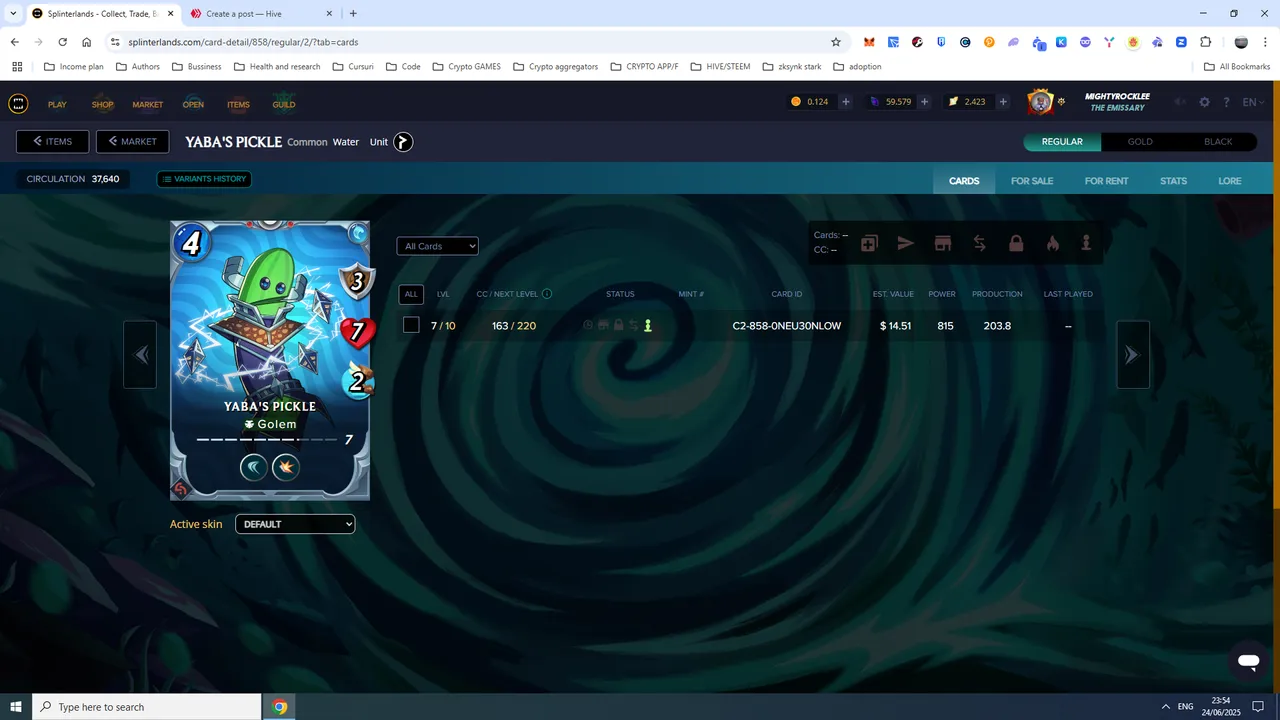Click the second ability icon on card

(x=286, y=466)
